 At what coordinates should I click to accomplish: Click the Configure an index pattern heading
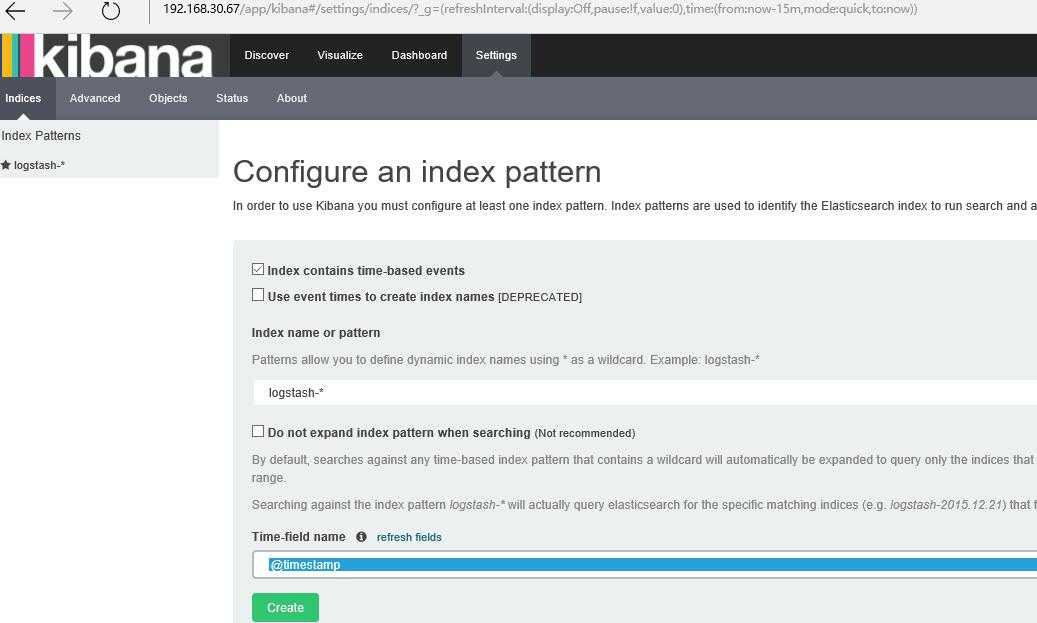click(417, 172)
